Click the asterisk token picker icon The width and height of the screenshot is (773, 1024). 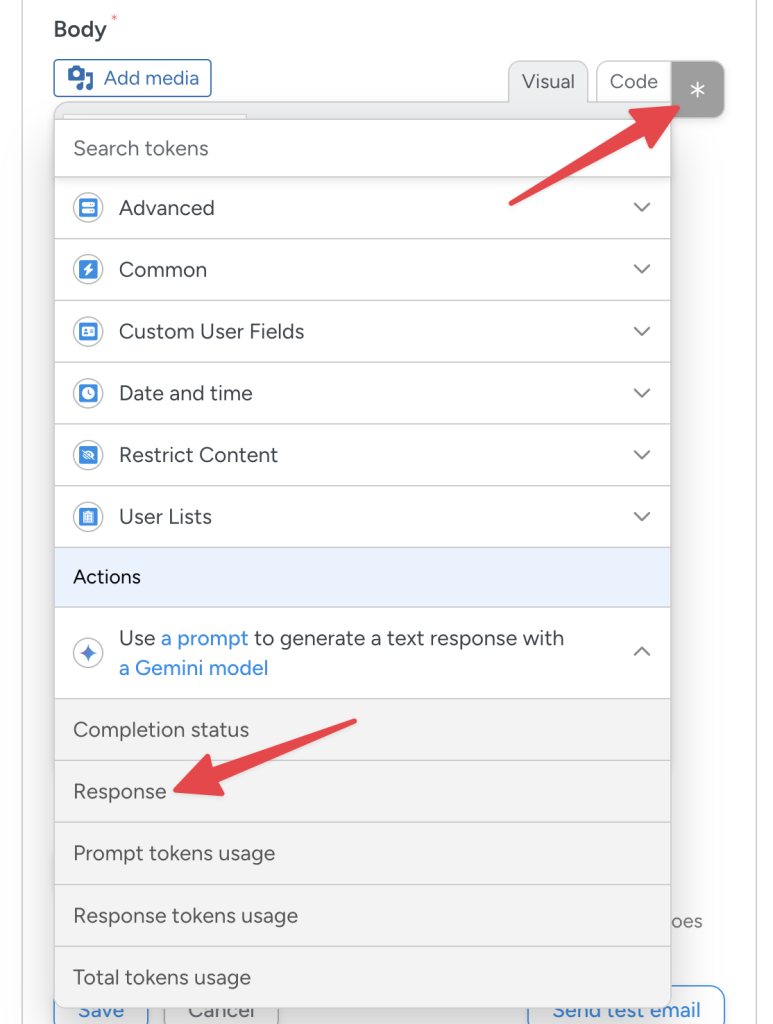coord(696,89)
